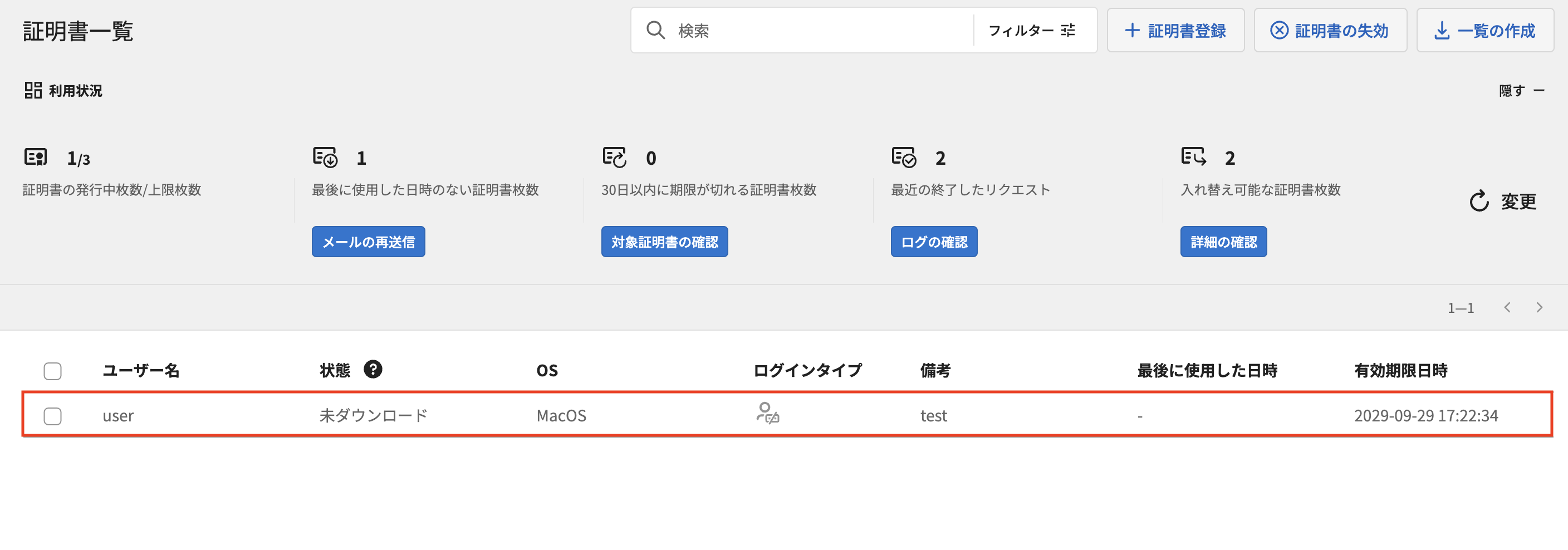Go to next page with right arrow
The height and width of the screenshot is (550, 1568).
[1539, 307]
